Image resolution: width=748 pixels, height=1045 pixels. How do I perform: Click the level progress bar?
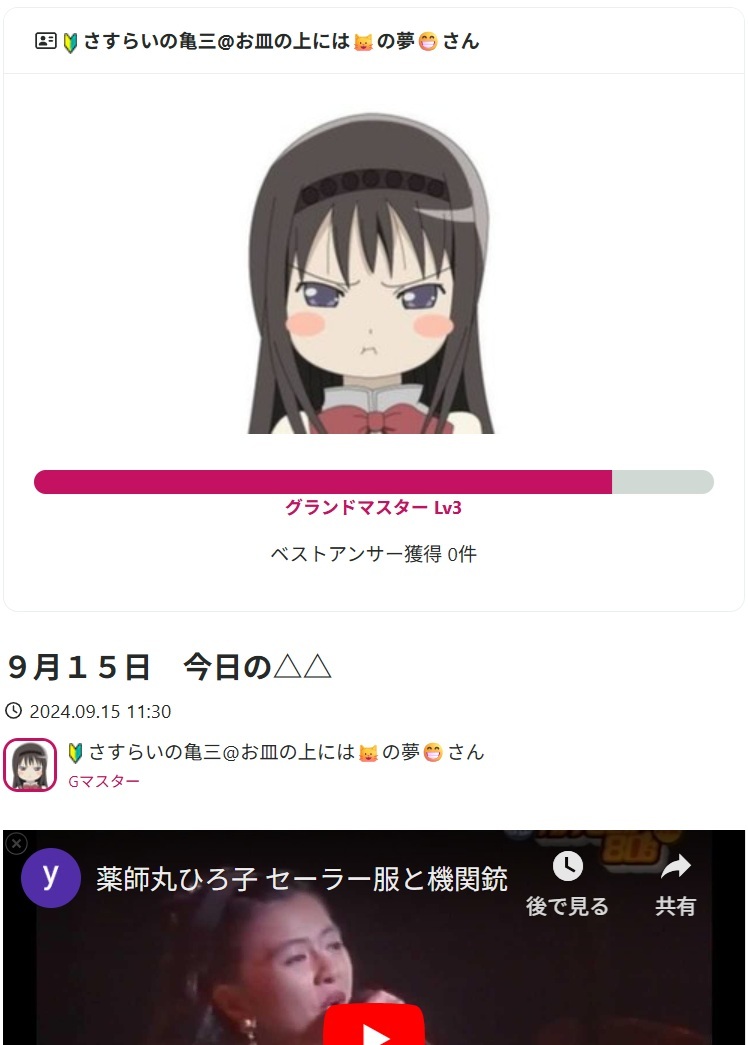click(x=374, y=482)
